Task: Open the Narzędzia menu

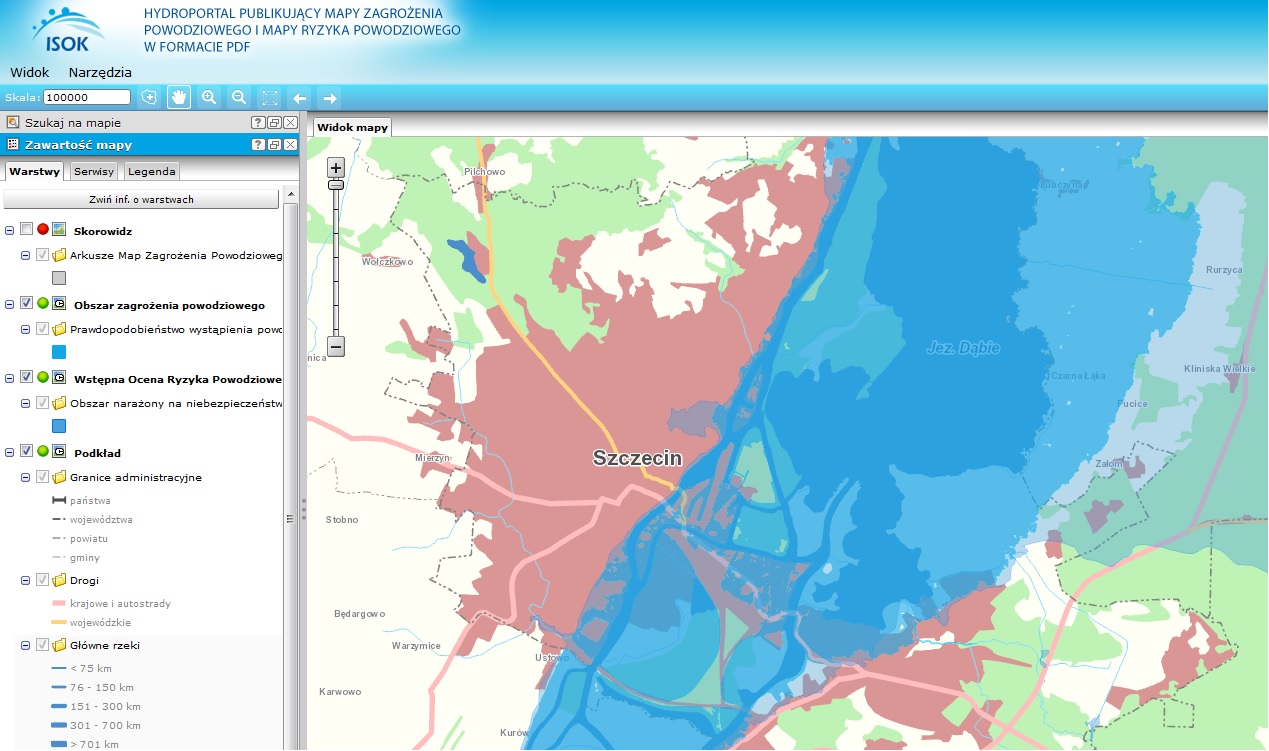Action: [100, 72]
